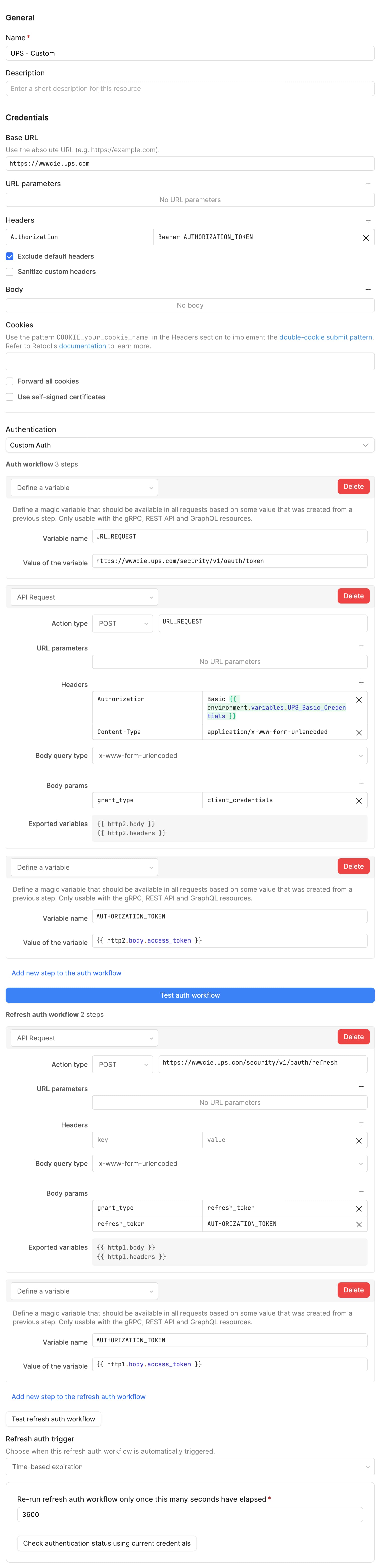Edit the API Request URL field URL_REQUEST
Viewport: 379px width, 1568px height.
coord(263,623)
